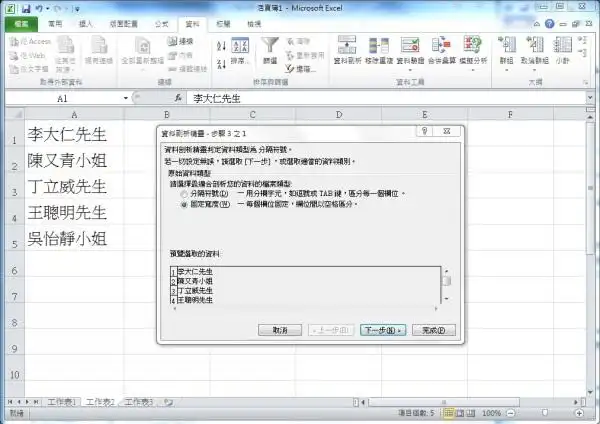Click cell containing 陳又青小姐
The height and width of the screenshot is (424, 600).
(x=74, y=161)
